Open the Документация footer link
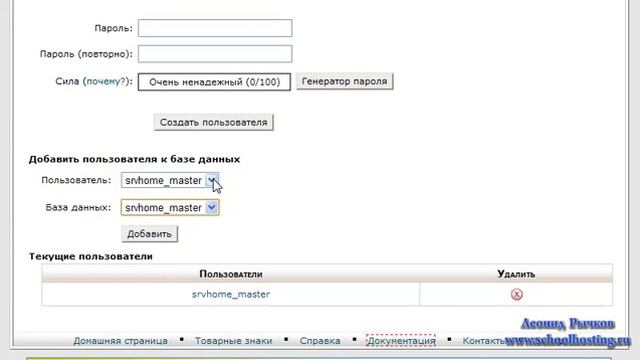Screen dimensions: 640x360 (401, 340)
